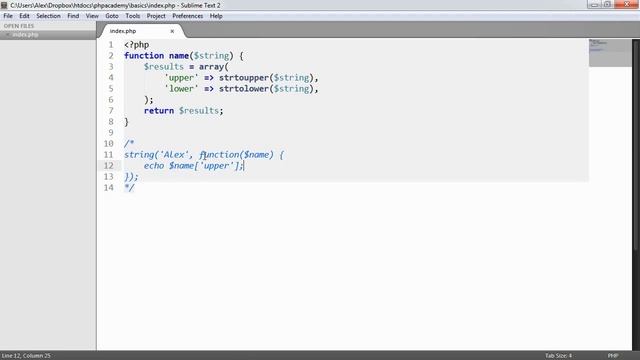Click line number 2 in gutter

[111, 56]
